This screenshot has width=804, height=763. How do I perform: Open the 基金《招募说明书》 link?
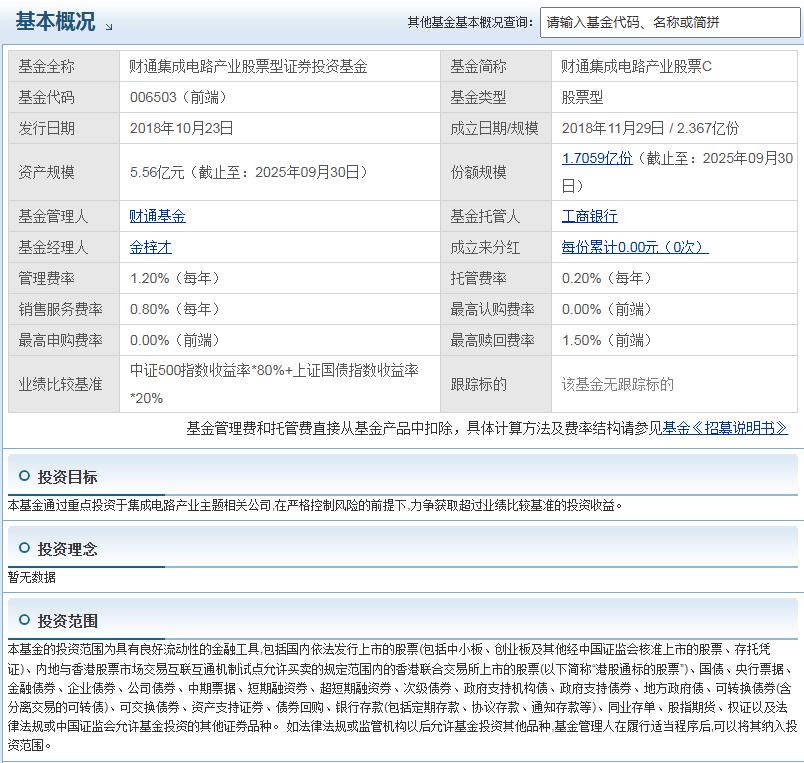[x=725, y=428]
